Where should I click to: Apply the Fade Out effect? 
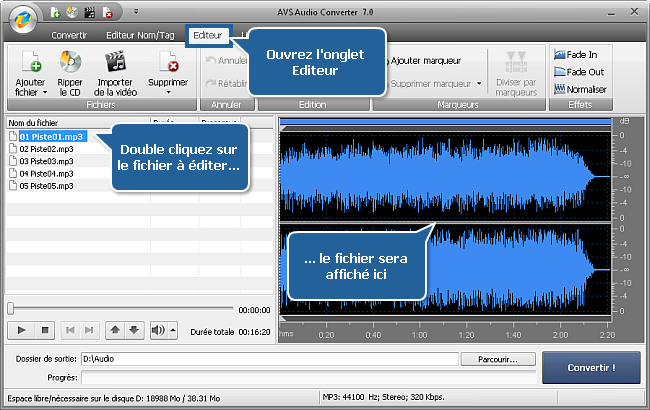583,71
